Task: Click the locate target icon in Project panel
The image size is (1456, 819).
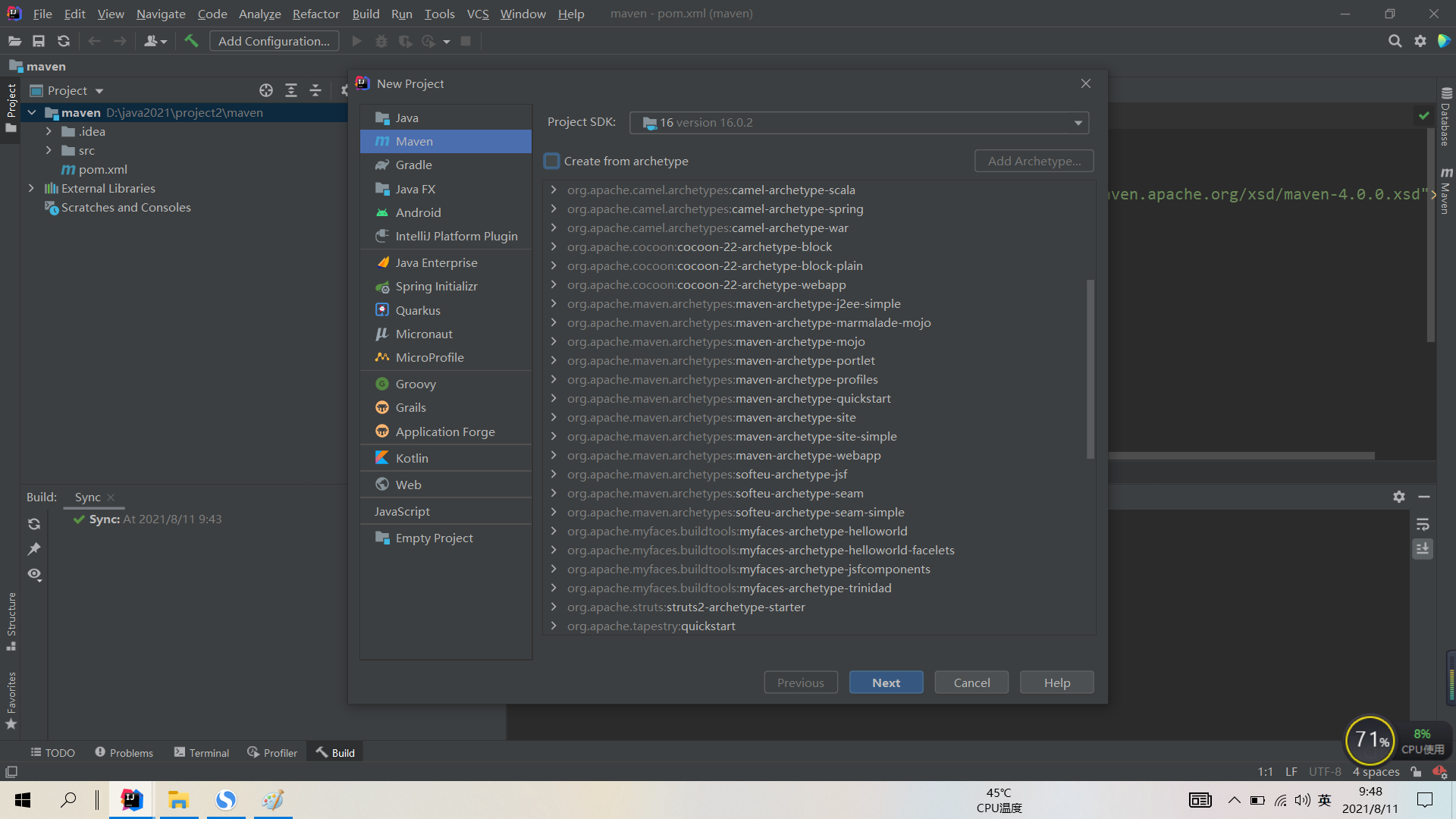Action: 266,90
